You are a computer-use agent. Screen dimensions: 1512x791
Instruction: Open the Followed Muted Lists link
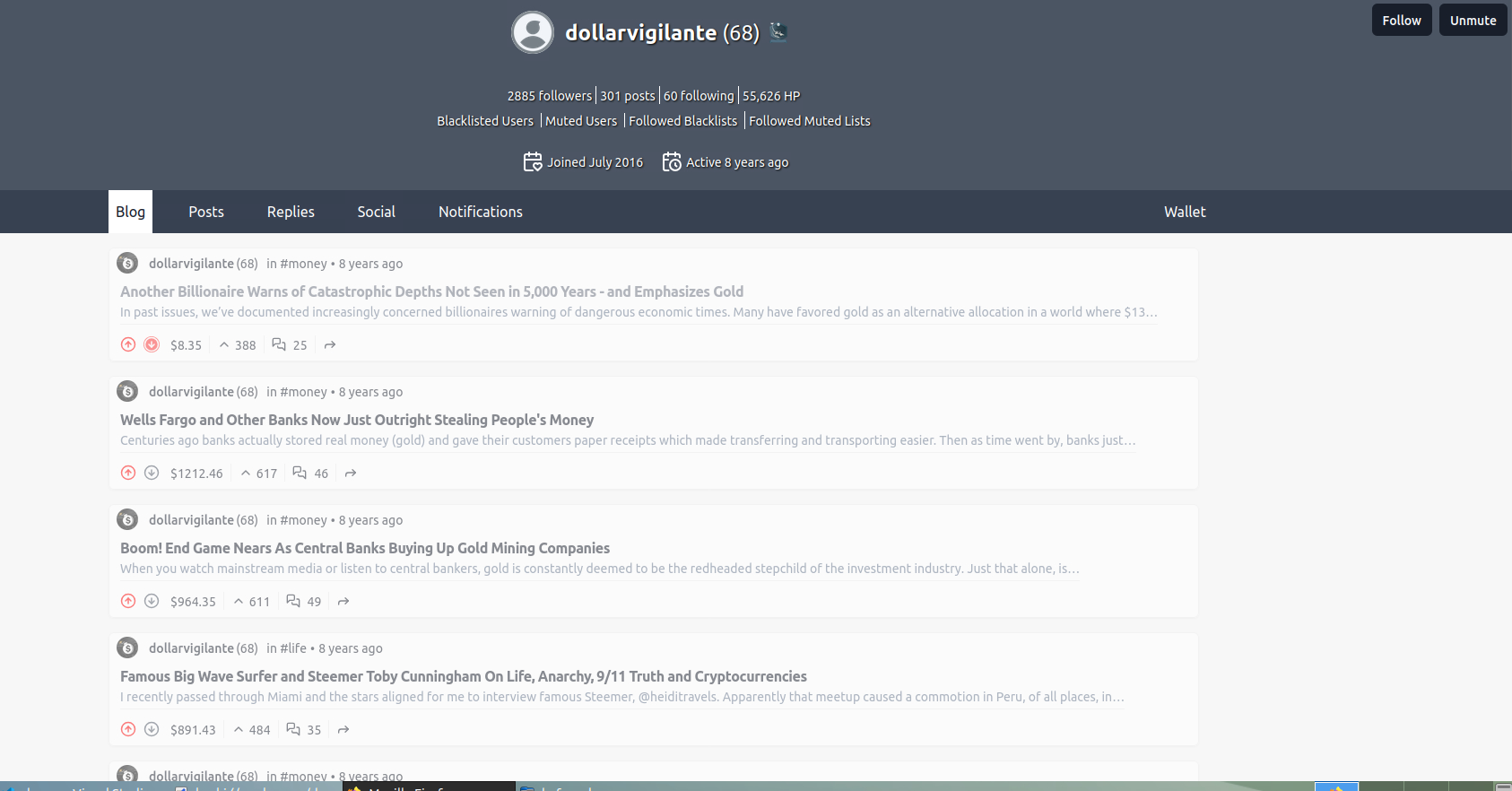(809, 121)
